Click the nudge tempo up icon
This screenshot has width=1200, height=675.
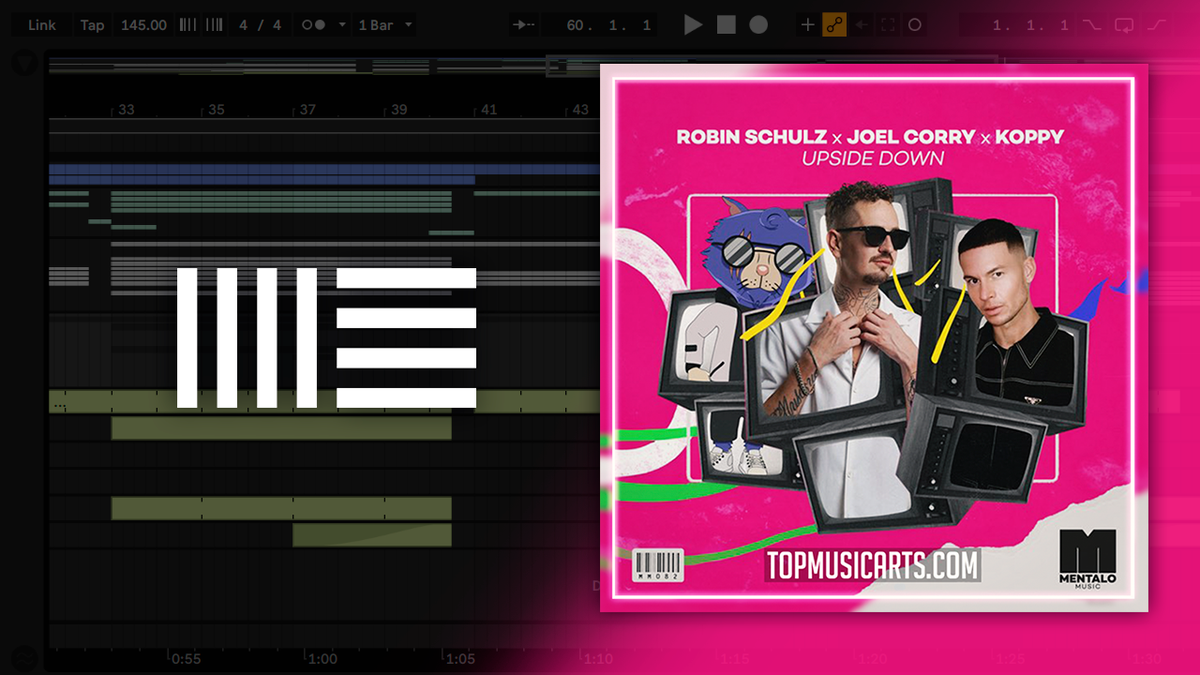(x=213, y=24)
